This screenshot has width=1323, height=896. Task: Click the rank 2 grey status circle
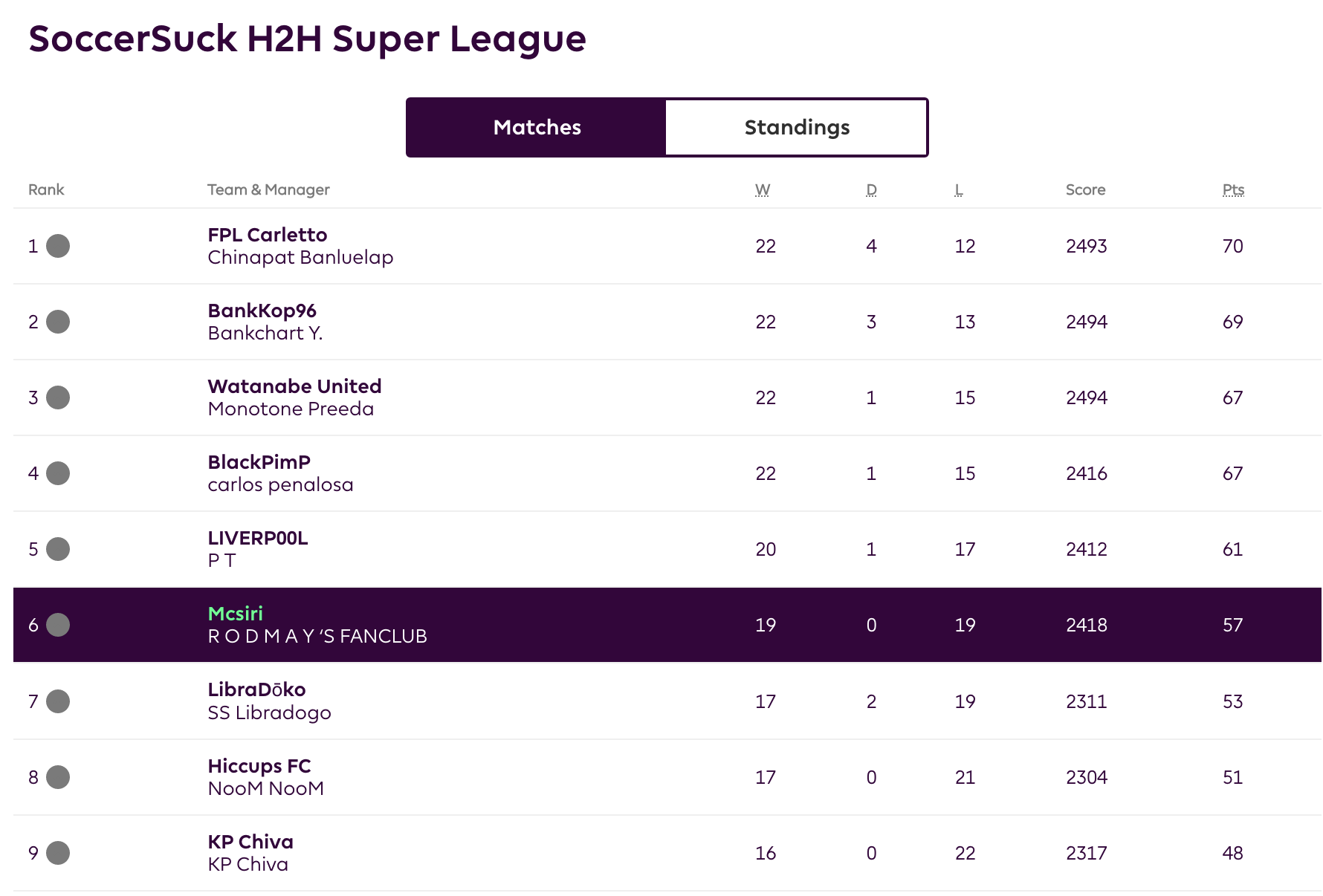58,322
